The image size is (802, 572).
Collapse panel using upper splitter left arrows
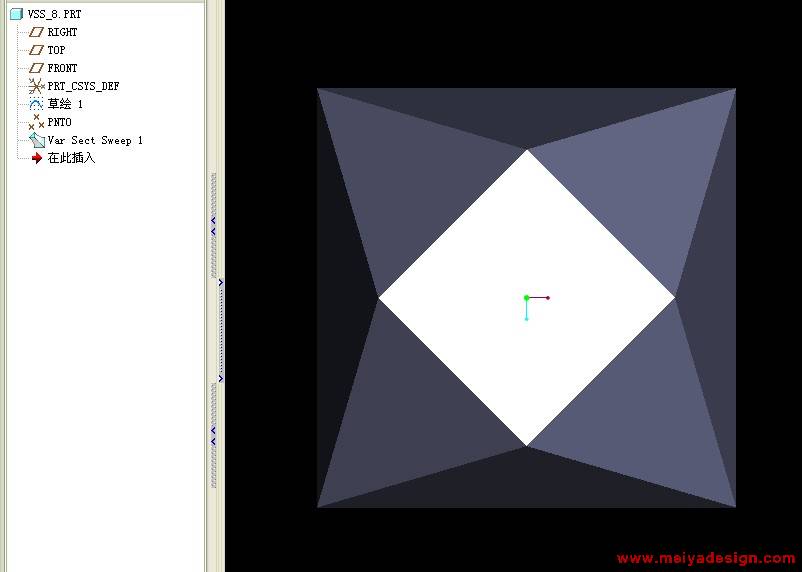point(213,225)
